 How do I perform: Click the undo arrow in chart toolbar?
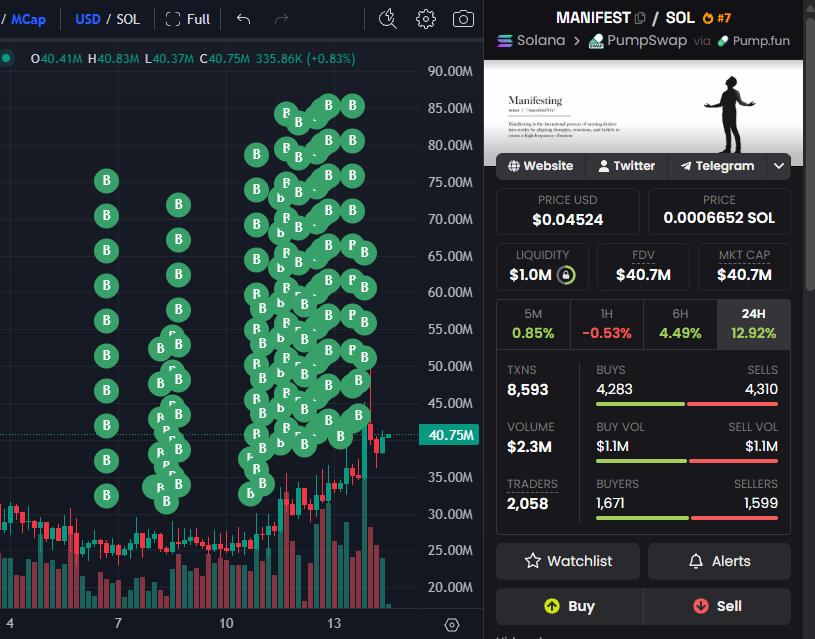coord(243,19)
